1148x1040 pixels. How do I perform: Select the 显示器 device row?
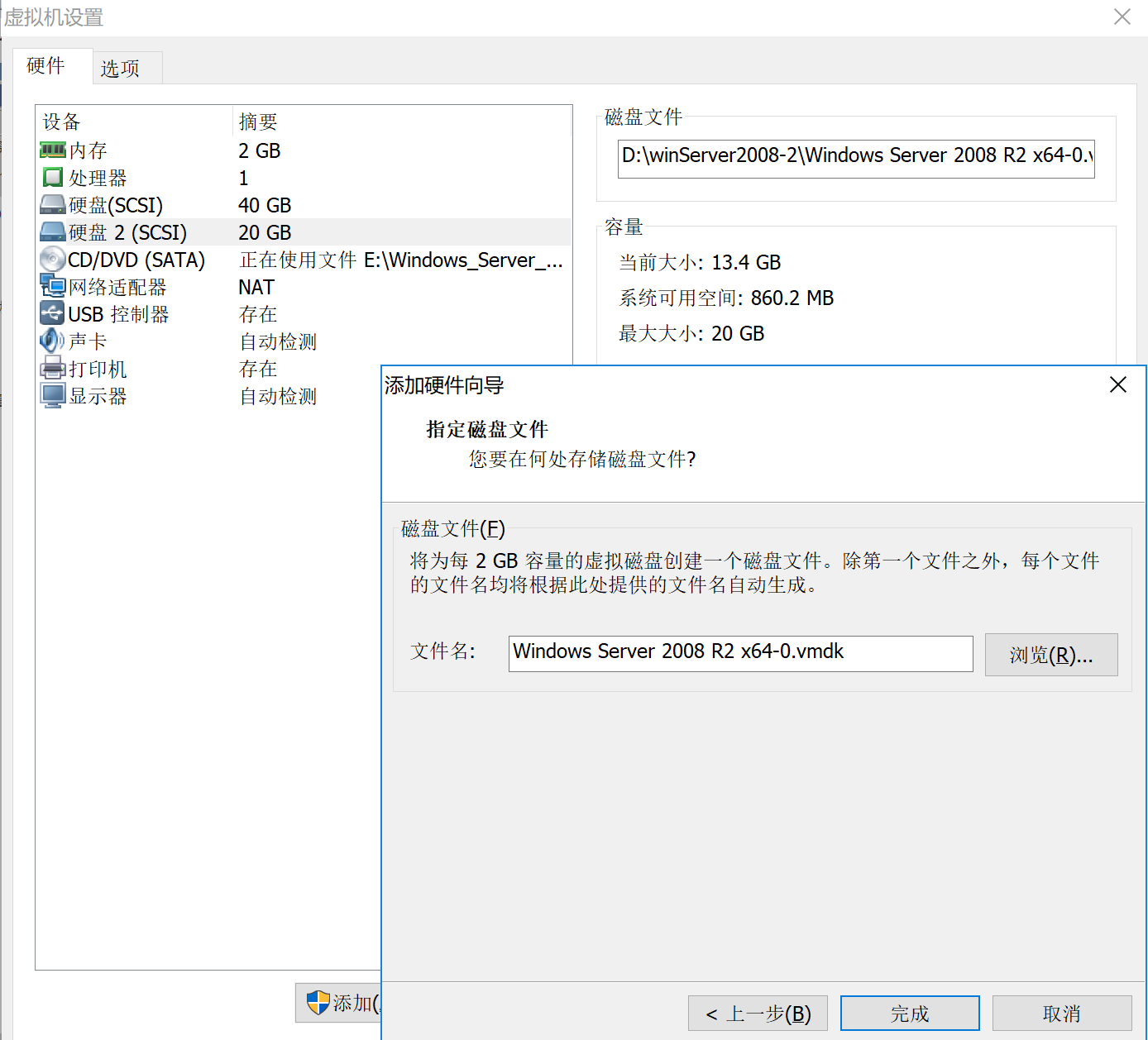[209, 396]
